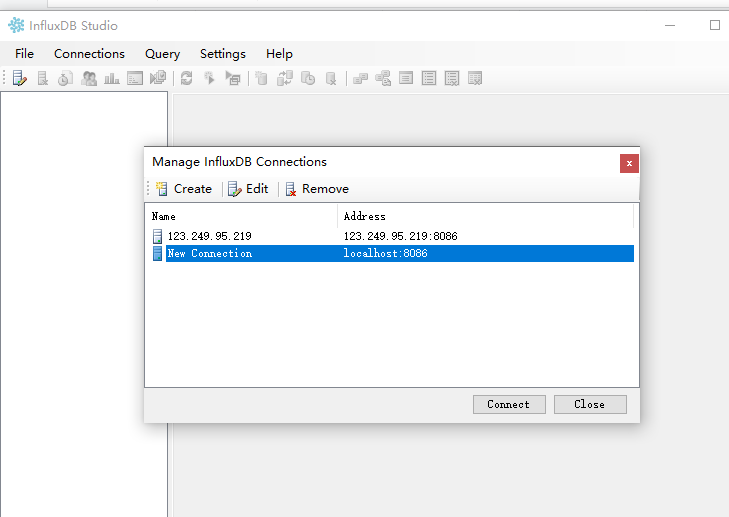Click the run query sparkle-play icon
This screenshot has height=517, width=729.
click(210, 78)
